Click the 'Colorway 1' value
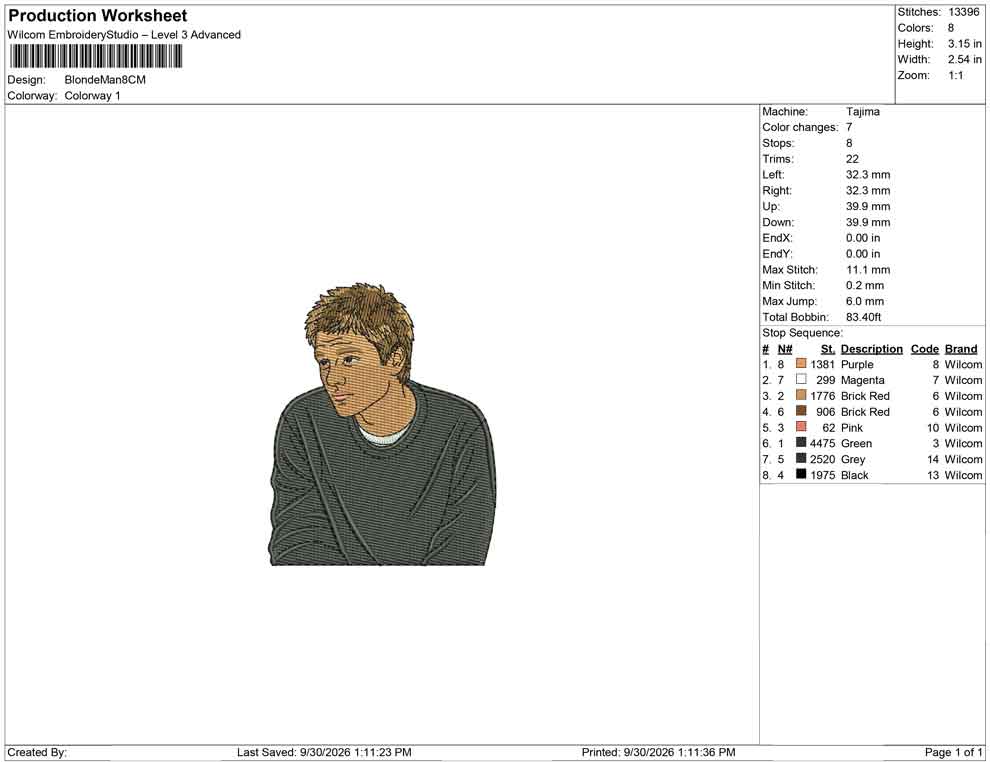Screen dimensions: 990x762 [x=92, y=96]
